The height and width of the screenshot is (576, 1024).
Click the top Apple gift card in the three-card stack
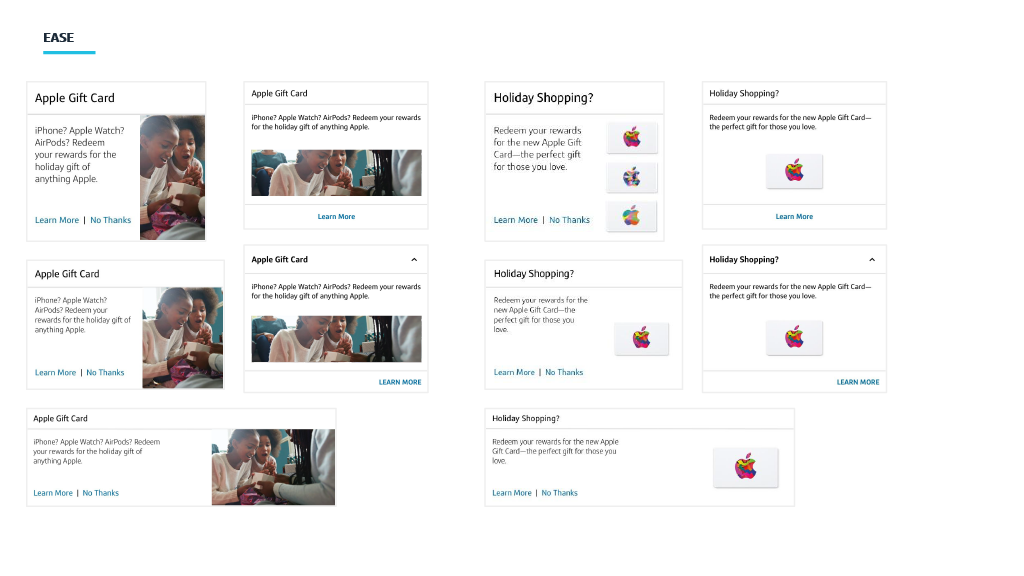point(632,137)
